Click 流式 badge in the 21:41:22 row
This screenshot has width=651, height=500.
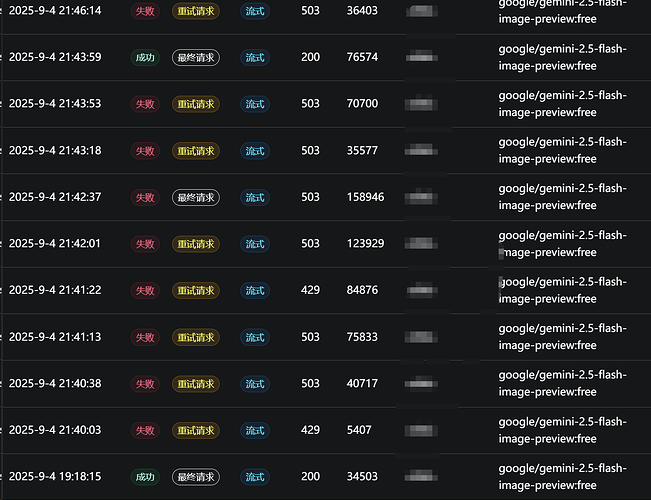255,290
